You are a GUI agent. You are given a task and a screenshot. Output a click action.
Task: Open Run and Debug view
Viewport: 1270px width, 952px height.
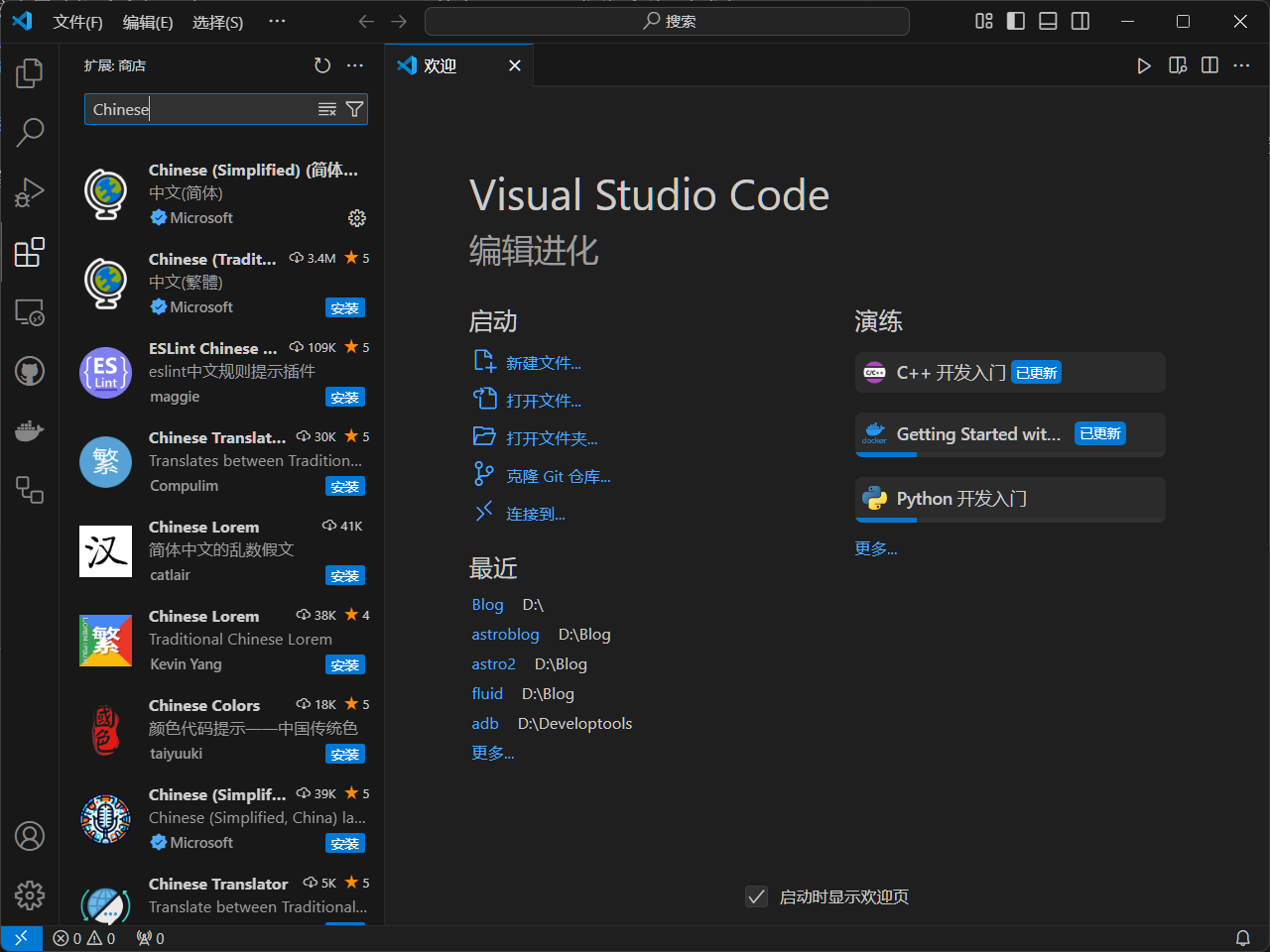(30, 191)
